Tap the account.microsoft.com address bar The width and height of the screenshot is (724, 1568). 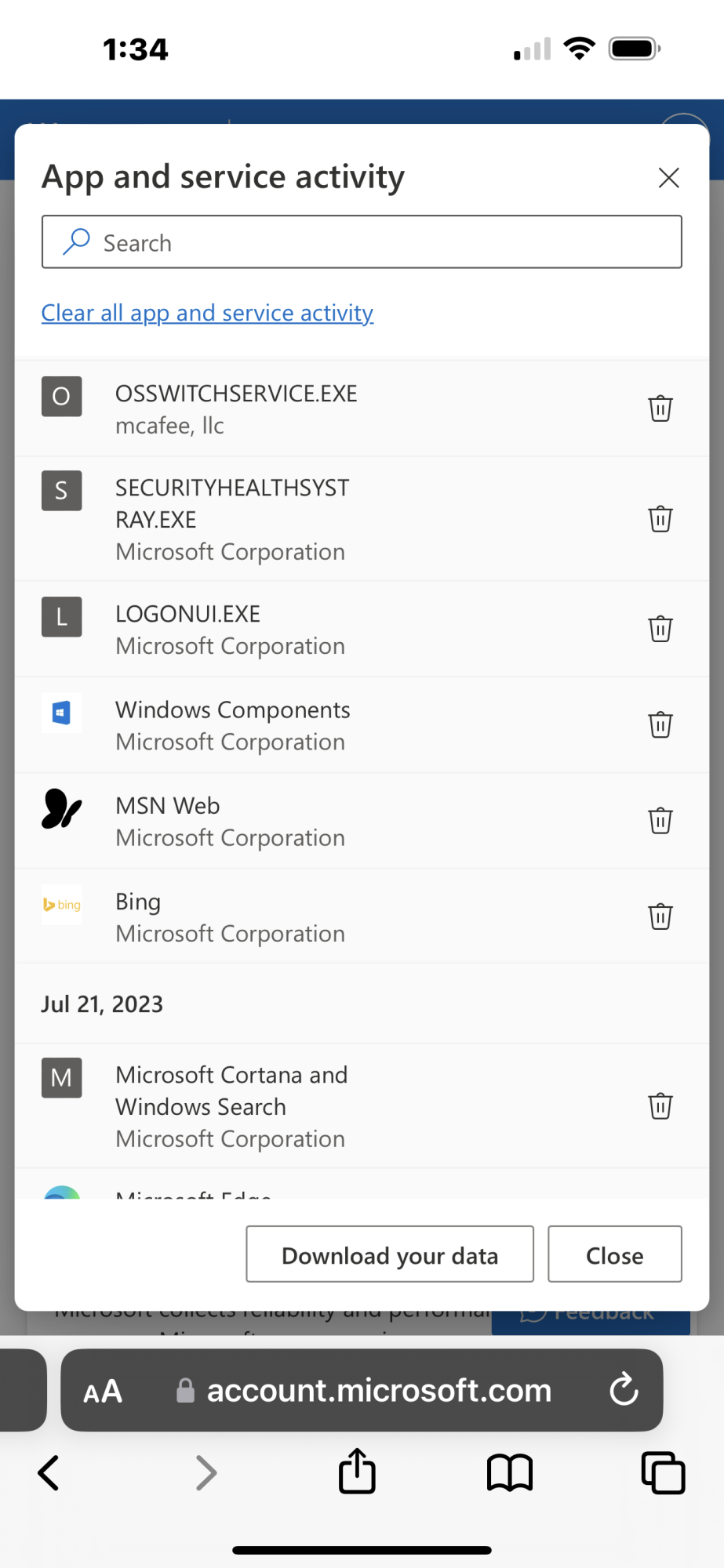pyautogui.click(x=379, y=1391)
